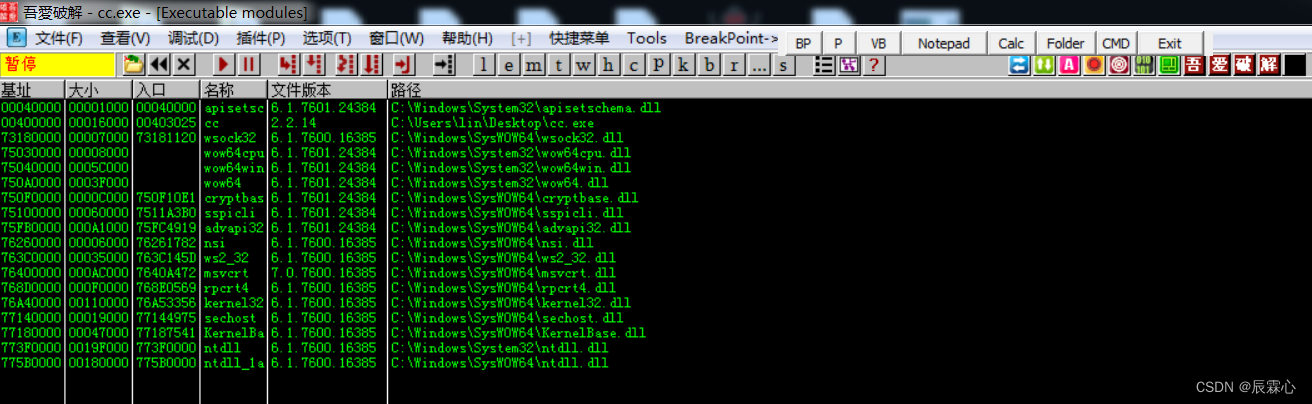
Task: Click the Open file folder icon
Action: (x=134, y=65)
